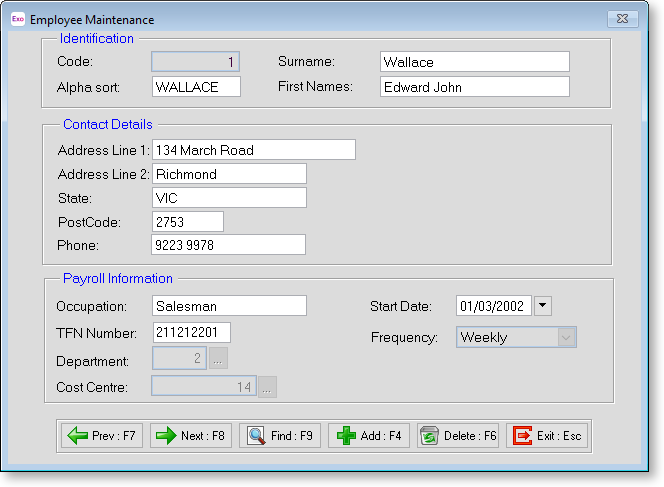Click the Exo application icon in title bar

(17, 19)
